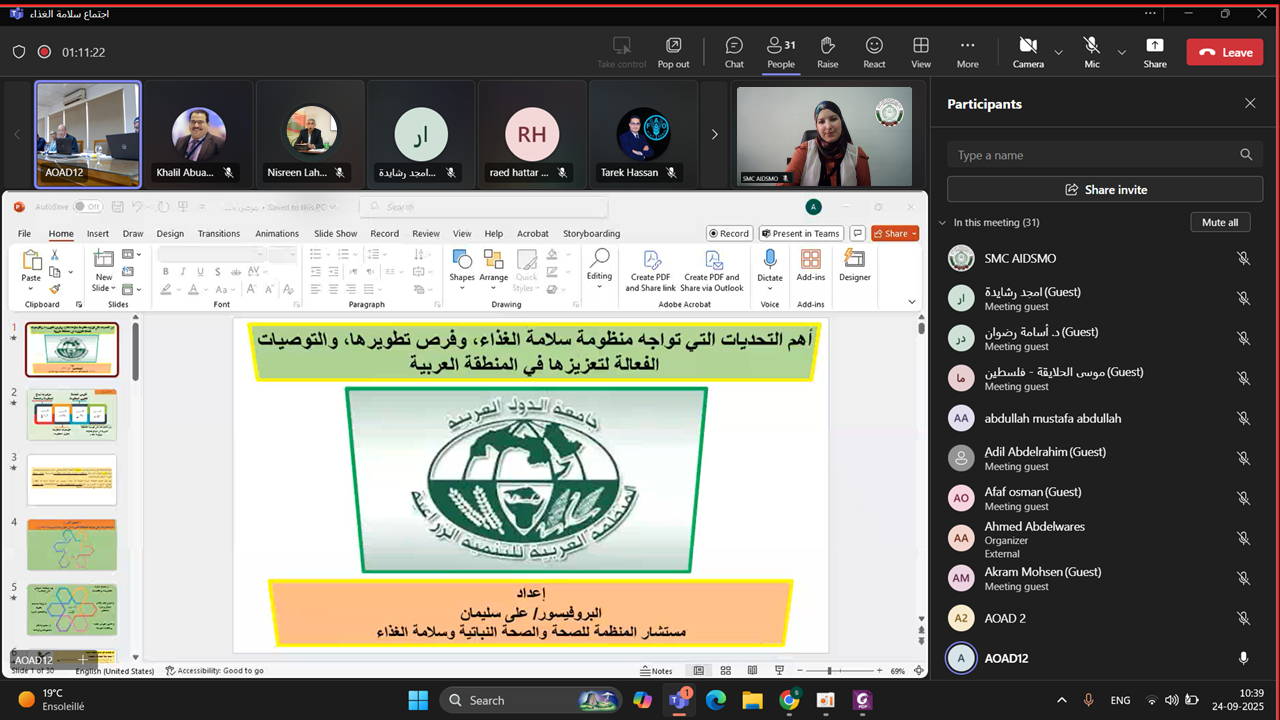1280x720 pixels.
Task: Open the Teams Chat panel
Action: tap(734, 52)
